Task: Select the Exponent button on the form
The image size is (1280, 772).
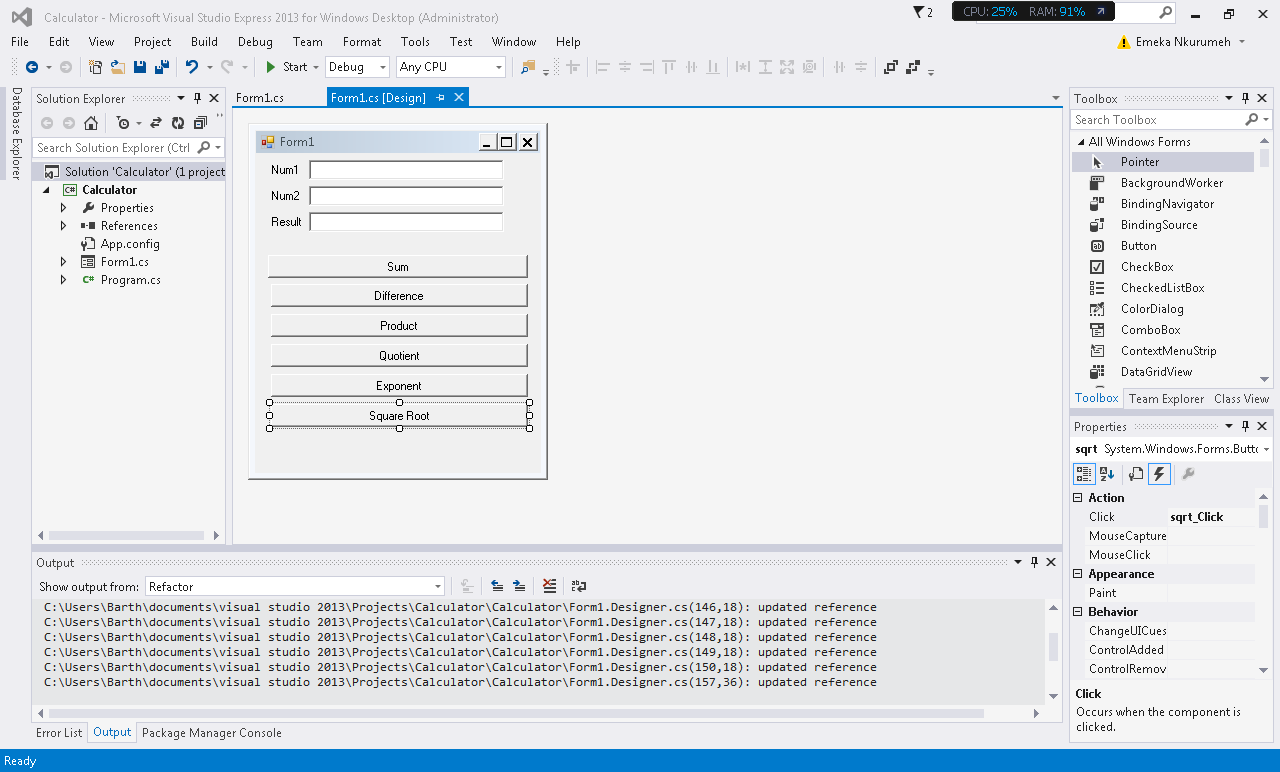Action: 399,386
